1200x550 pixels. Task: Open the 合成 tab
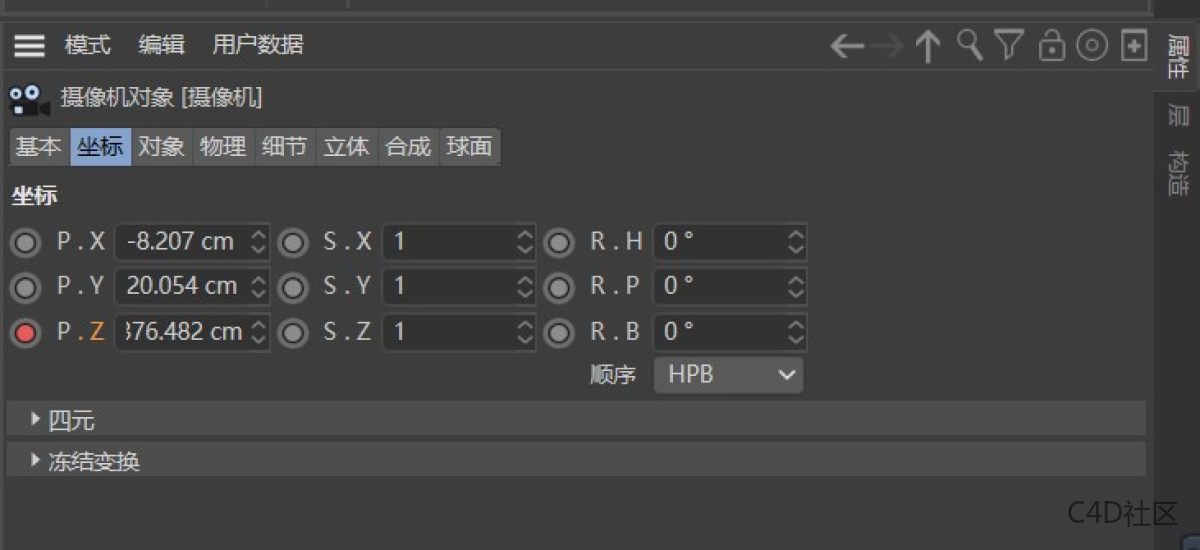(x=408, y=147)
